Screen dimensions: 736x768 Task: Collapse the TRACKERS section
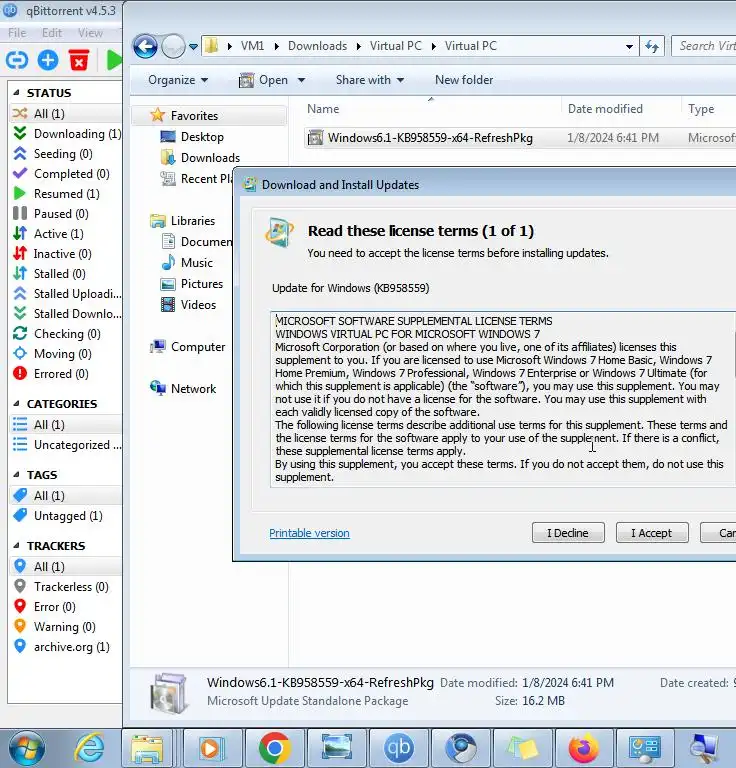(x=17, y=546)
